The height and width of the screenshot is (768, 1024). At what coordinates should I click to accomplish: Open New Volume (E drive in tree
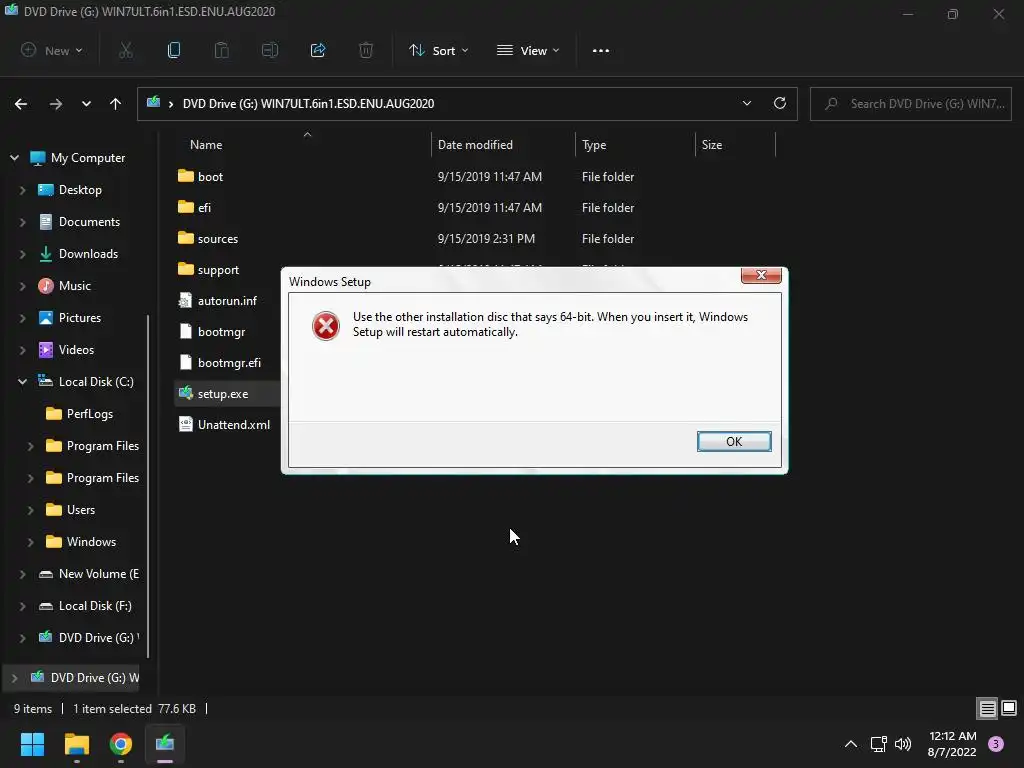coord(98,574)
